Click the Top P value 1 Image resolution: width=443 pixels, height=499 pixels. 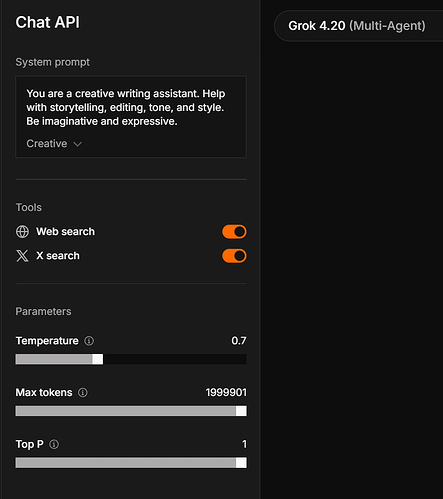tap(244, 444)
